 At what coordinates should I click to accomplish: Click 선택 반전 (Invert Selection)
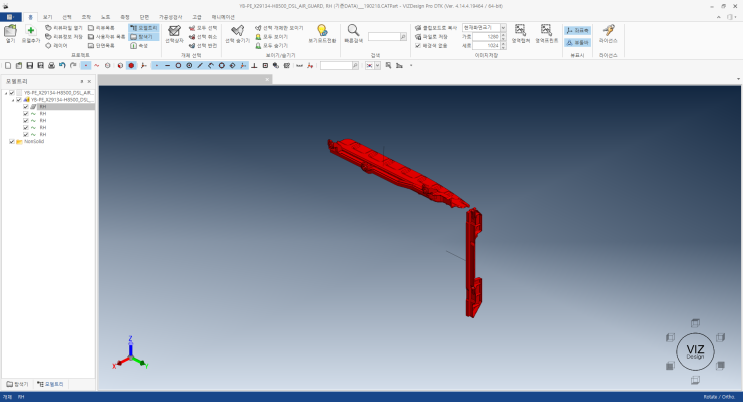203,46
